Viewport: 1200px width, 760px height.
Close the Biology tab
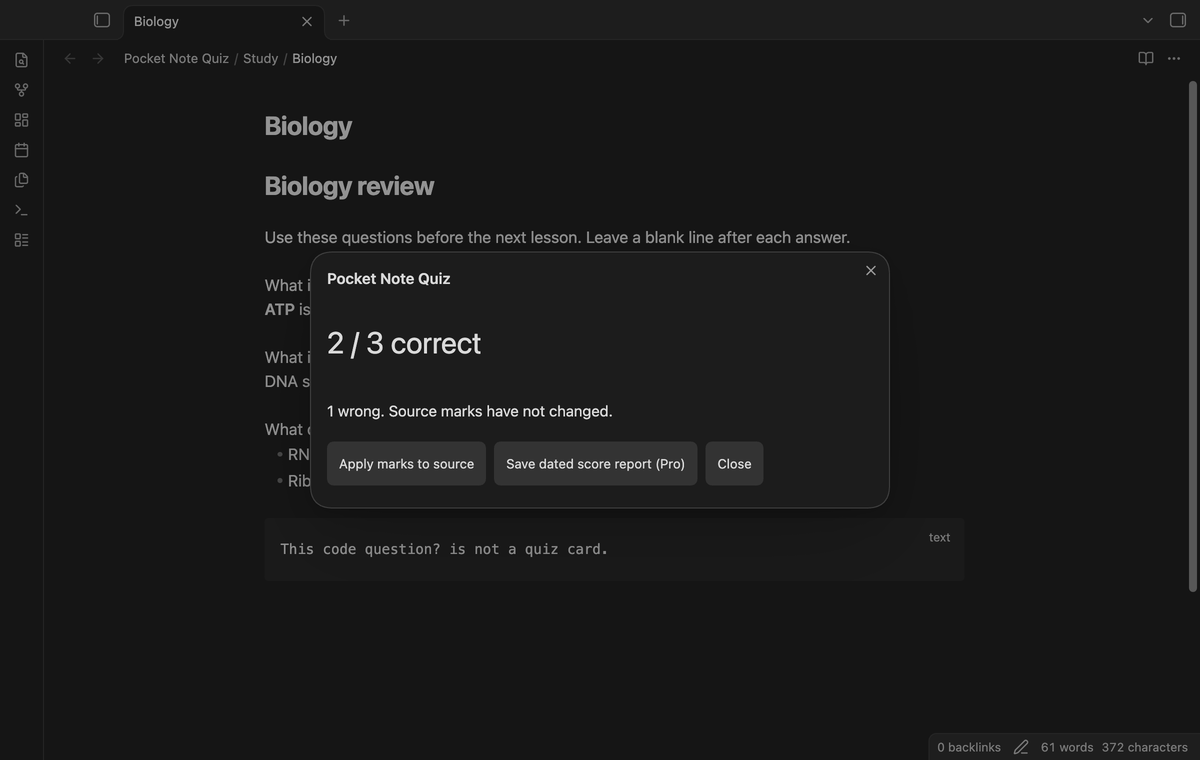[x=307, y=21]
